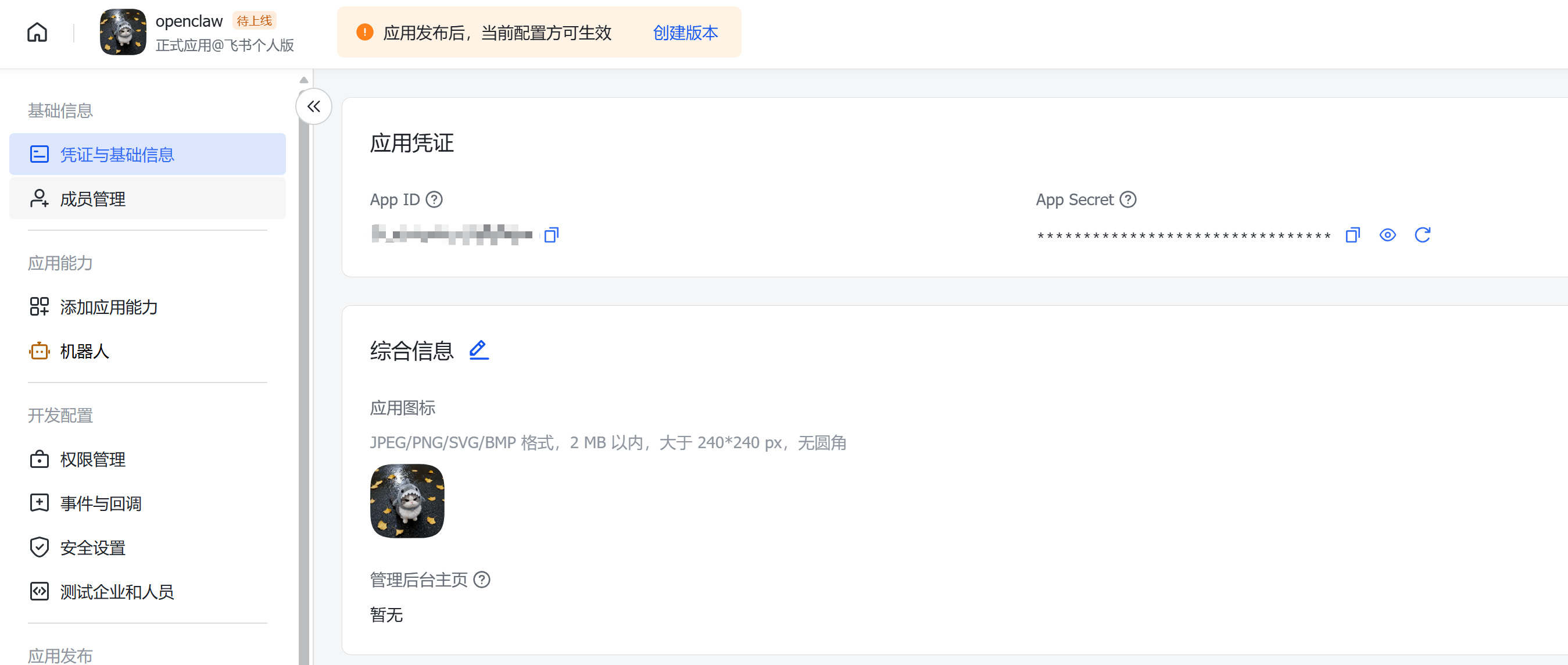The image size is (1568, 665).
Task: Select 凭证与基础信息 in the sidebar
Action: (116, 154)
